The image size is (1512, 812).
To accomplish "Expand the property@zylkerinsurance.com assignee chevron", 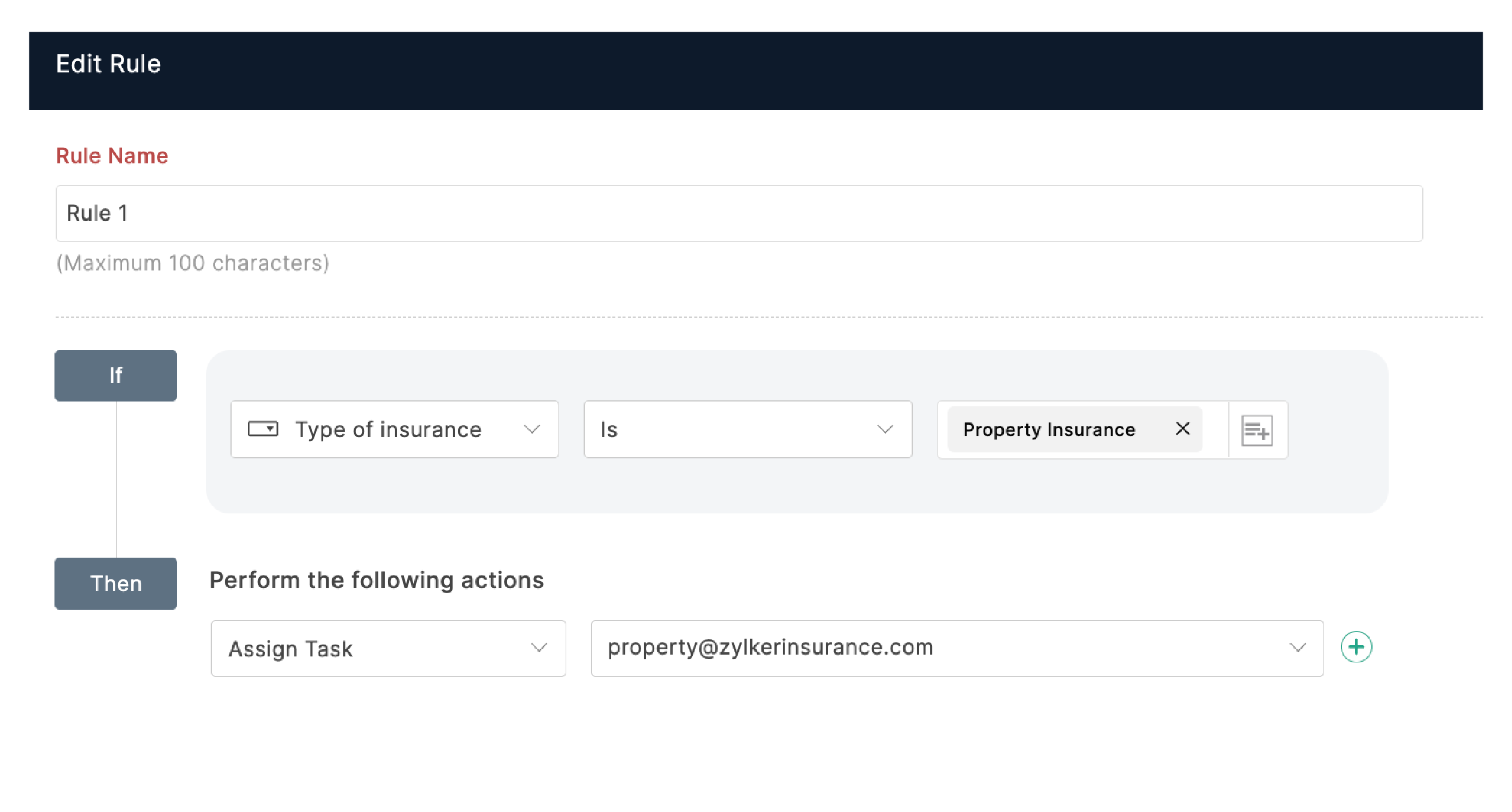I will (x=1297, y=648).
